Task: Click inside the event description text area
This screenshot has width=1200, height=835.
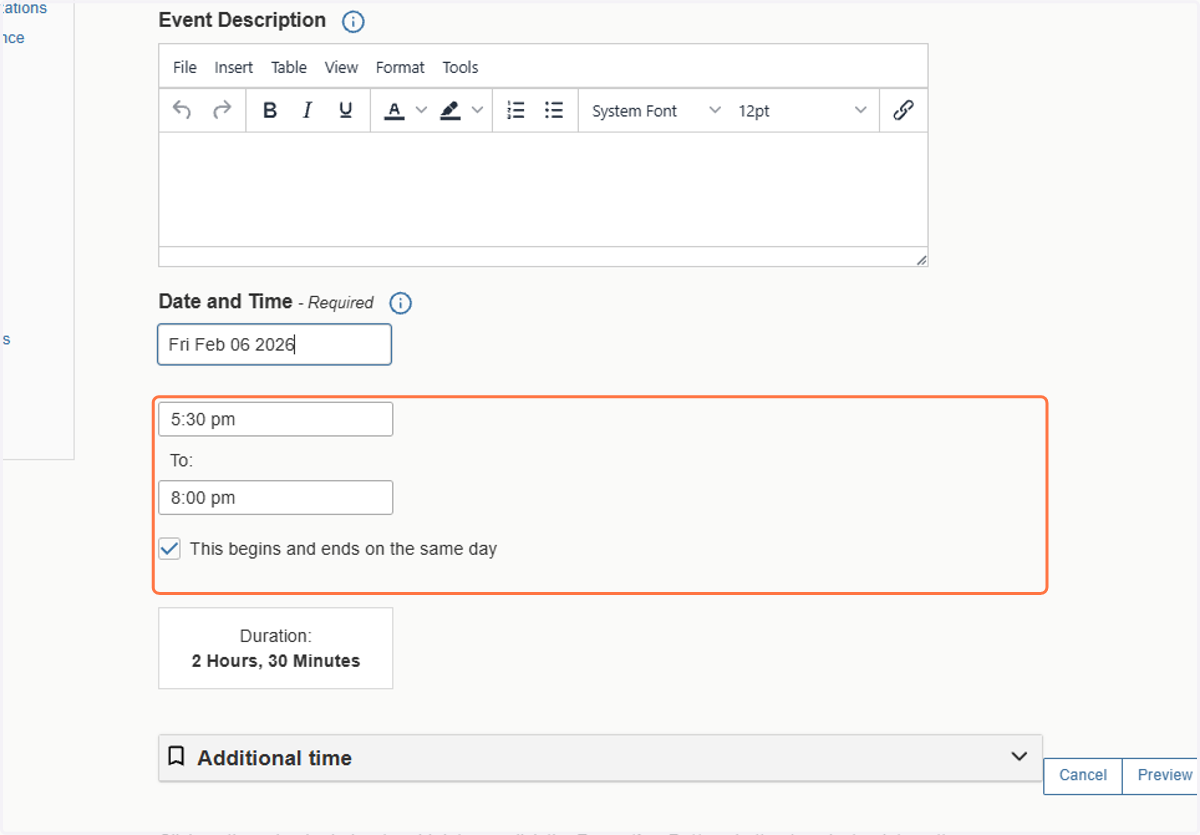Action: click(543, 189)
